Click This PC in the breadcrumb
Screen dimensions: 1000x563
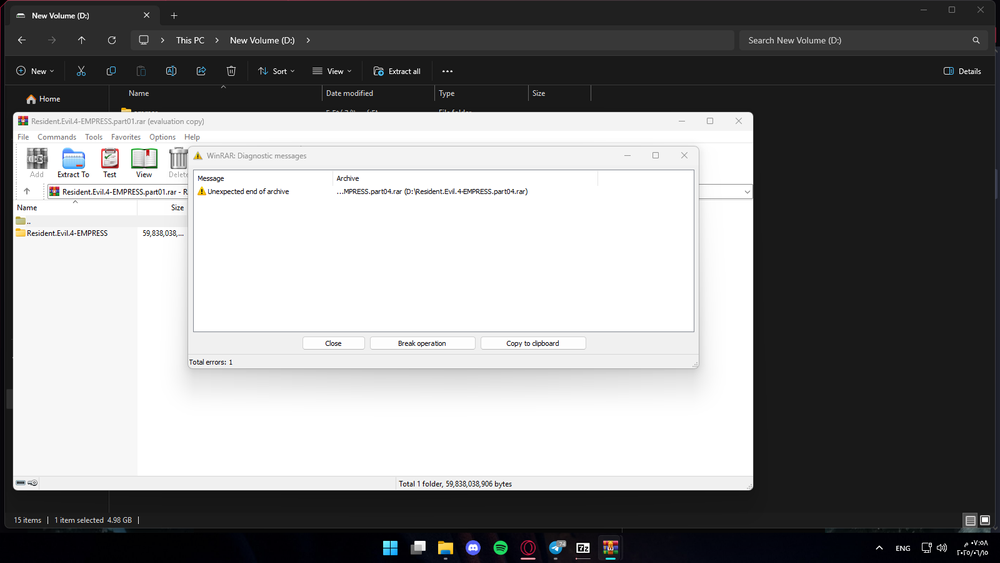[x=190, y=40]
